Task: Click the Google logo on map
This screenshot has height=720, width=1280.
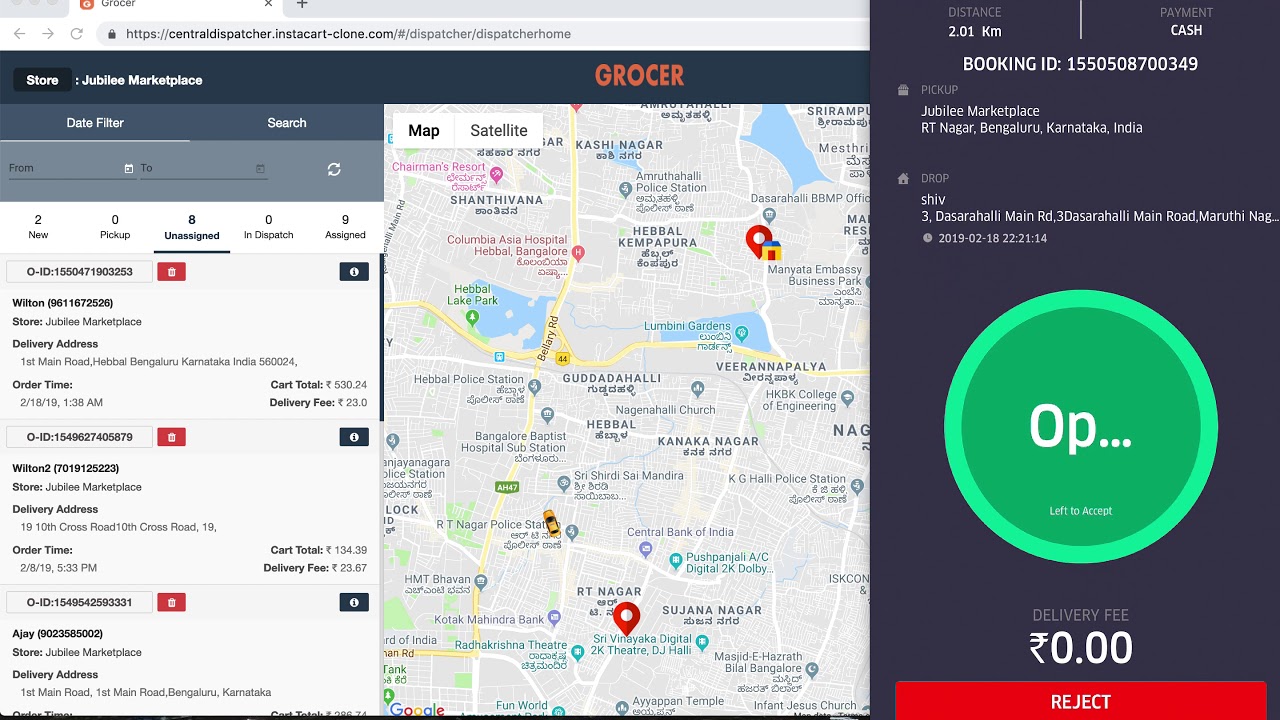Action: pos(417,710)
